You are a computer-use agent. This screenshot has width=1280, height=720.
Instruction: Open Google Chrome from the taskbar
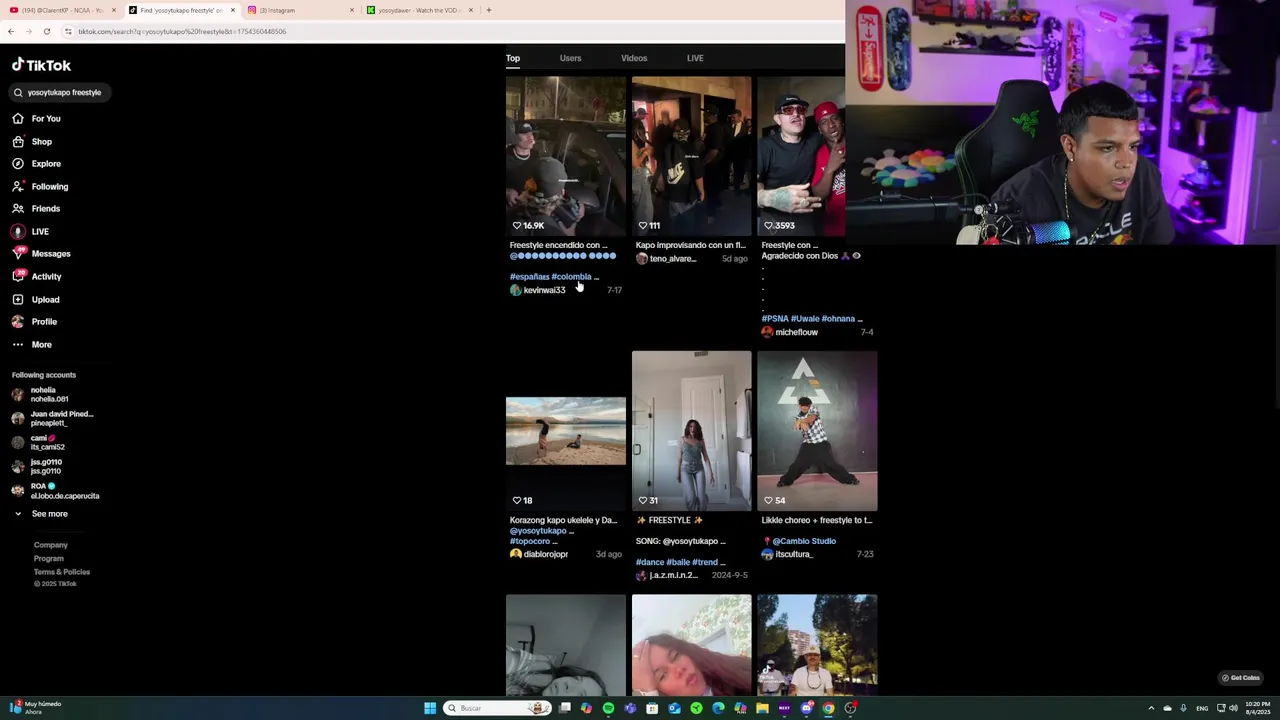click(828, 708)
